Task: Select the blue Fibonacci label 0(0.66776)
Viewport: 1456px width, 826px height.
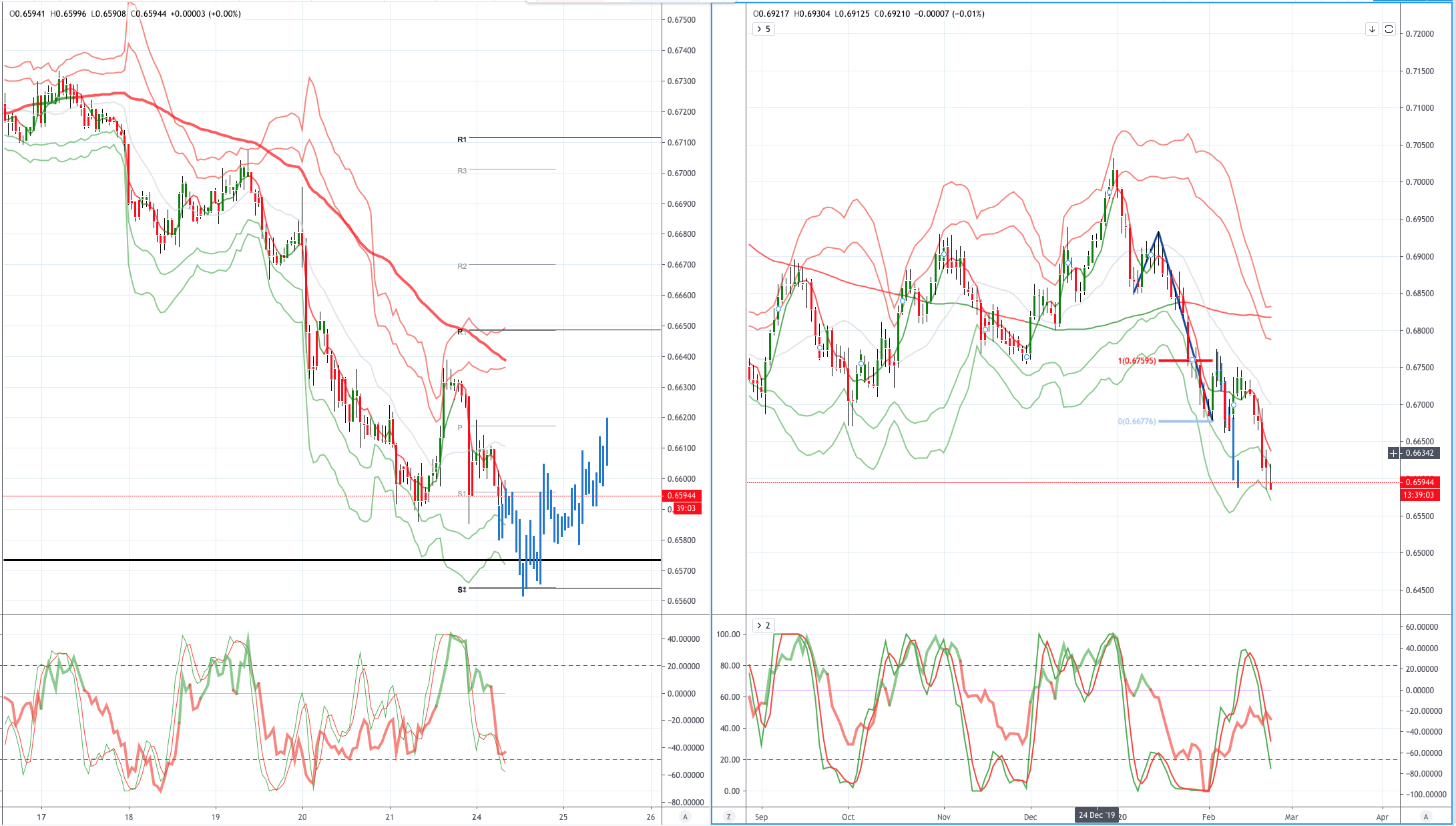Action: (x=1137, y=422)
